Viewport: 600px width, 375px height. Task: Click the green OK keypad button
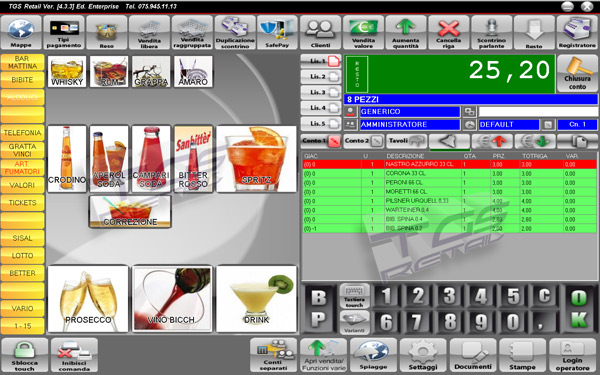click(579, 309)
